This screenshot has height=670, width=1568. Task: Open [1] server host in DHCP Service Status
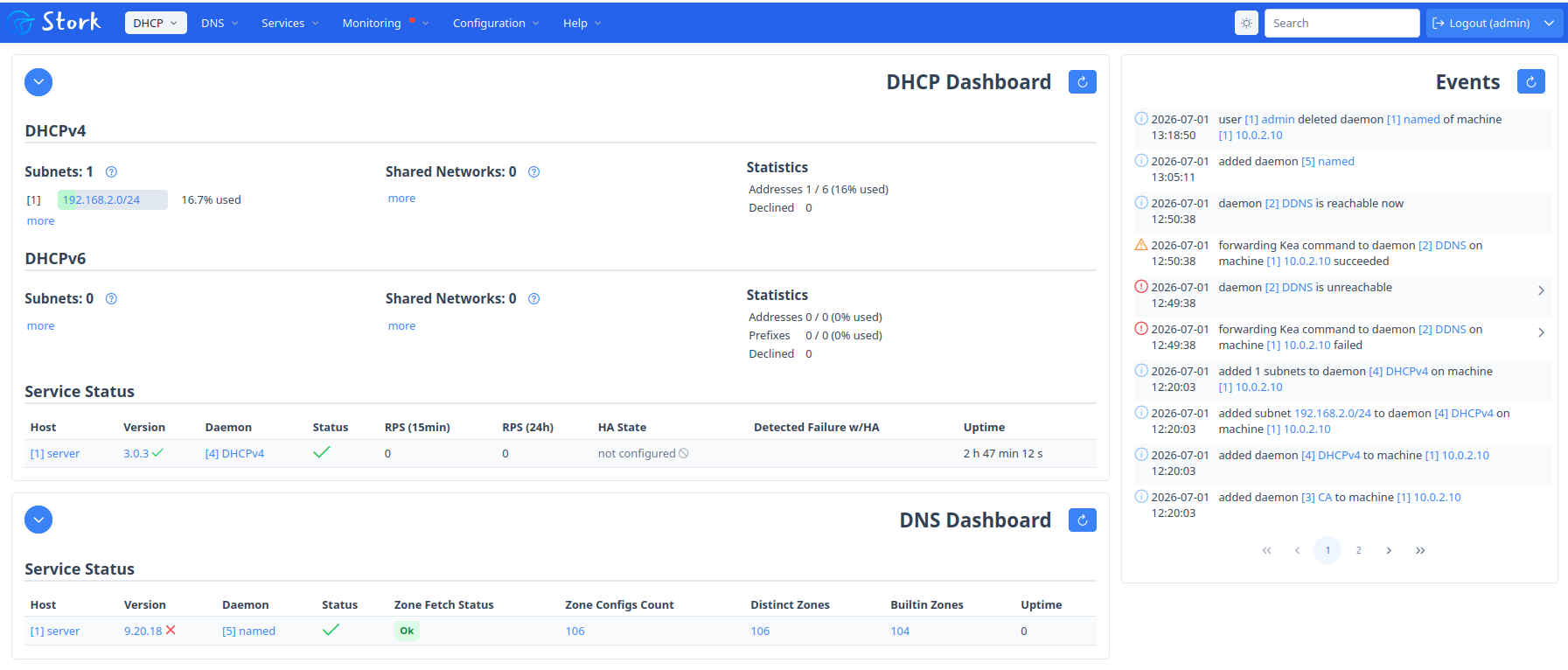click(x=55, y=454)
